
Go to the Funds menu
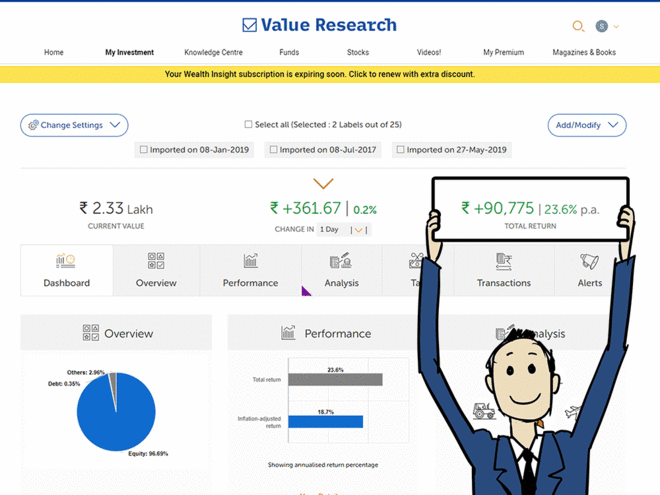click(289, 52)
